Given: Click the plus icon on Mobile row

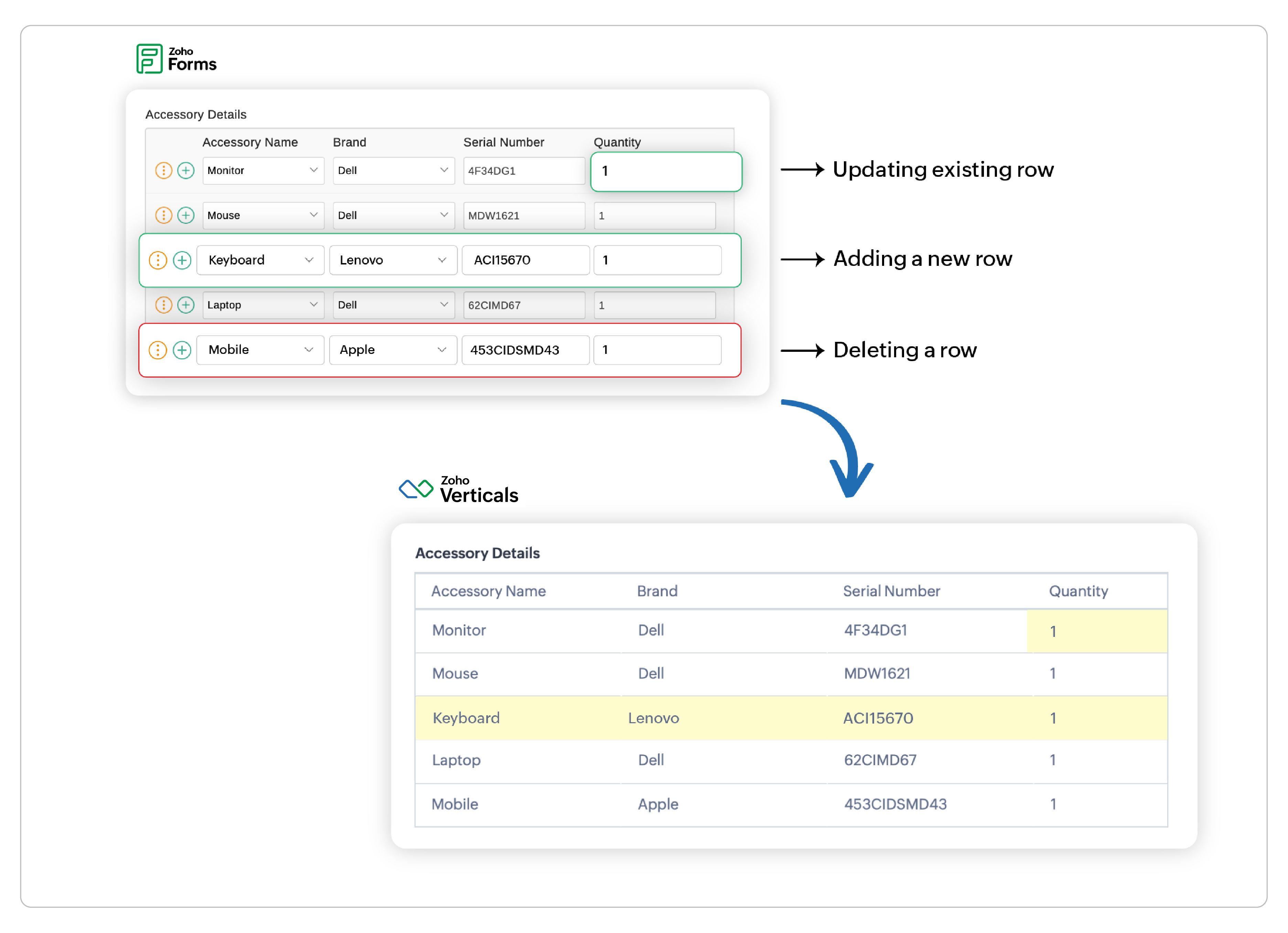Looking at the screenshot, I should pos(182,350).
